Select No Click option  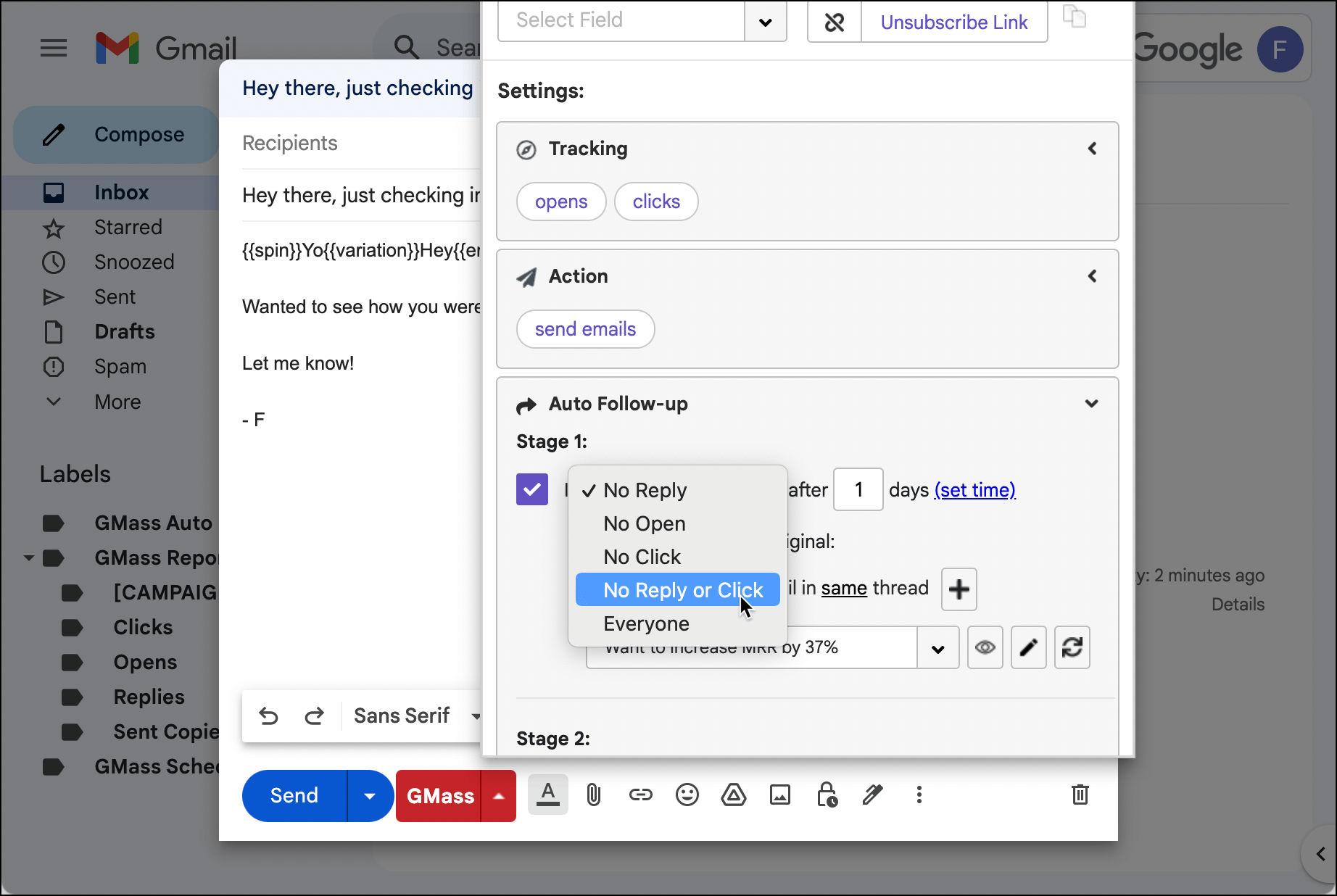[x=678, y=557]
